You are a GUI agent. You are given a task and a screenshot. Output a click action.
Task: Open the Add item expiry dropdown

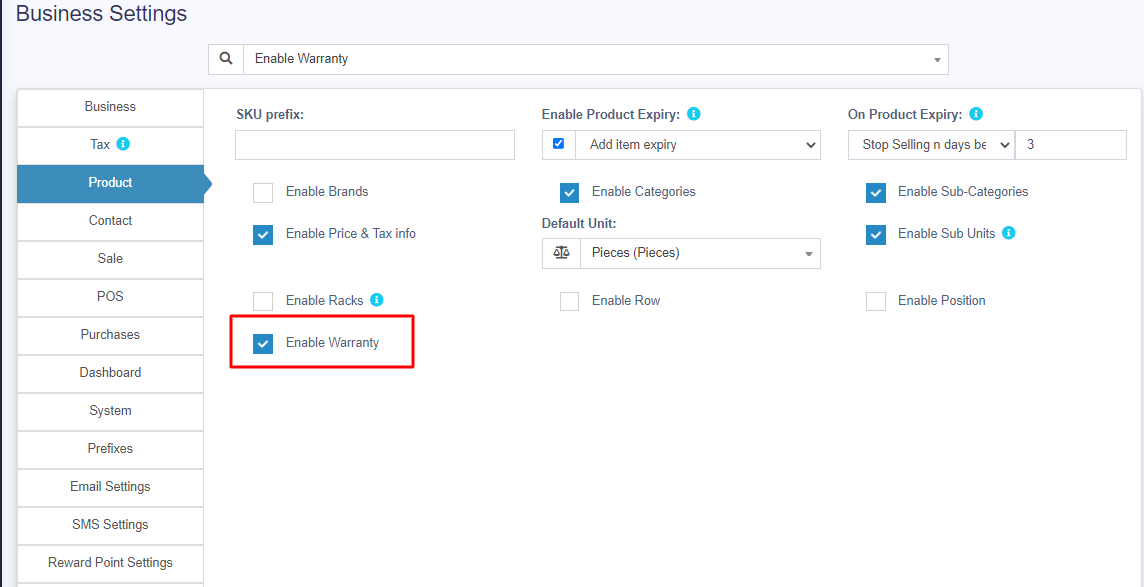pyautogui.click(x=698, y=145)
